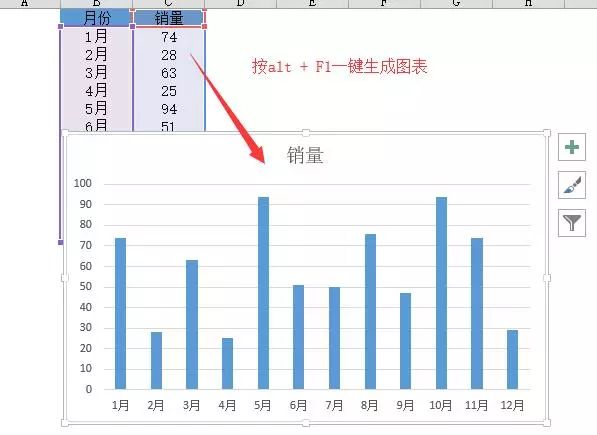Select the 0 value axis label

tap(89, 389)
